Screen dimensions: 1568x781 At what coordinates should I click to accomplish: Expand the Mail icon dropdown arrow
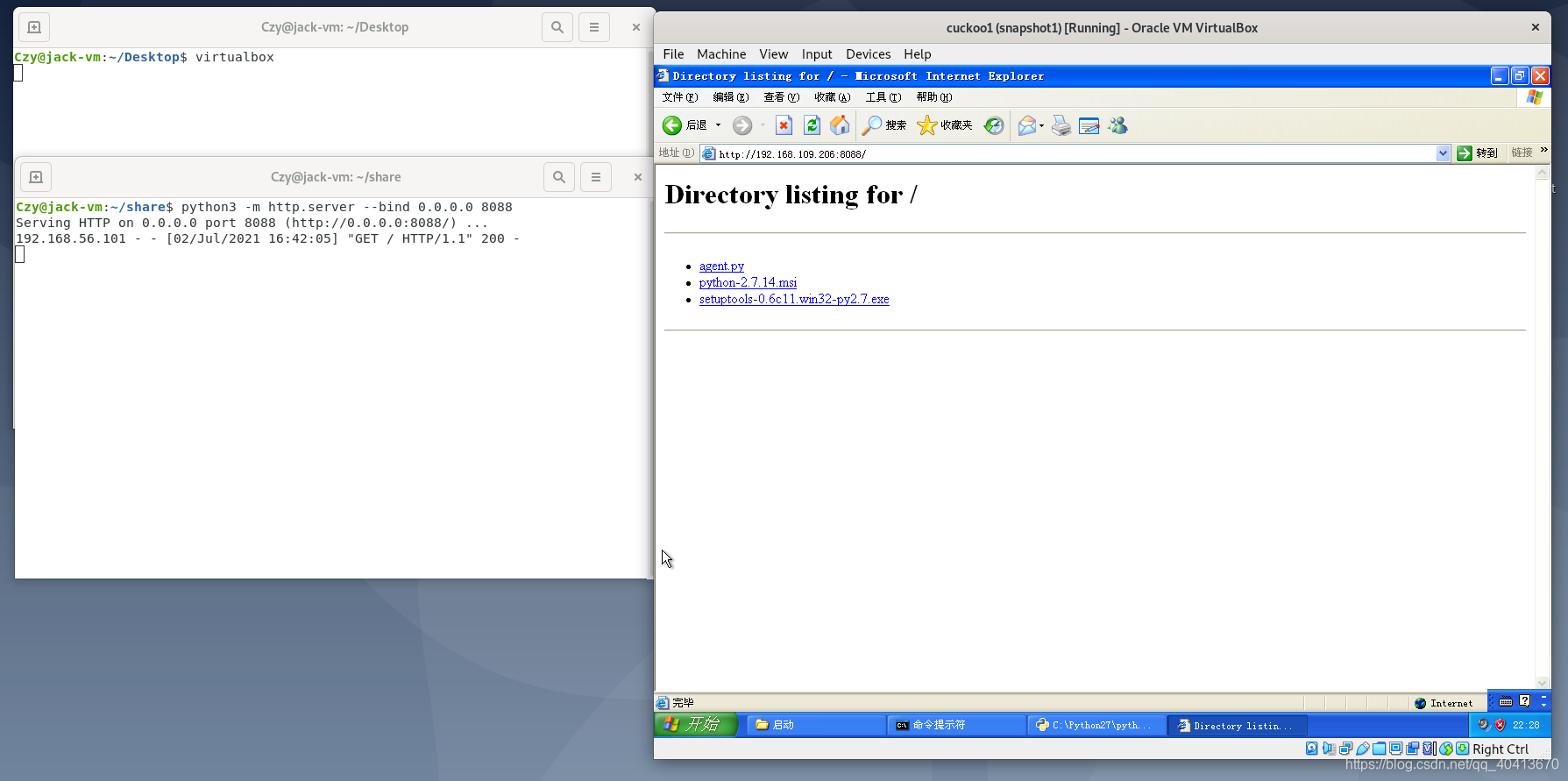pyautogui.click(x=1041, y=125)
